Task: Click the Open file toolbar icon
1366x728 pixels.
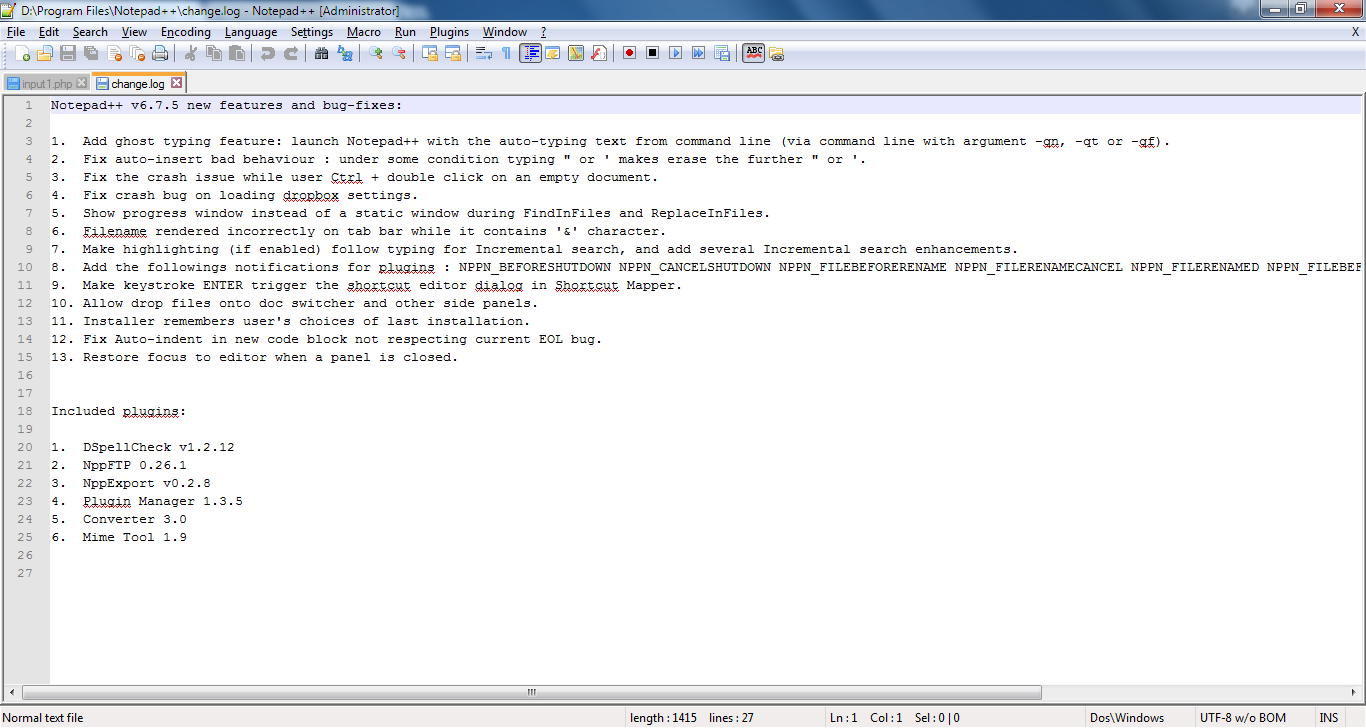Action: pyautogui.click(x=46, y=53)
